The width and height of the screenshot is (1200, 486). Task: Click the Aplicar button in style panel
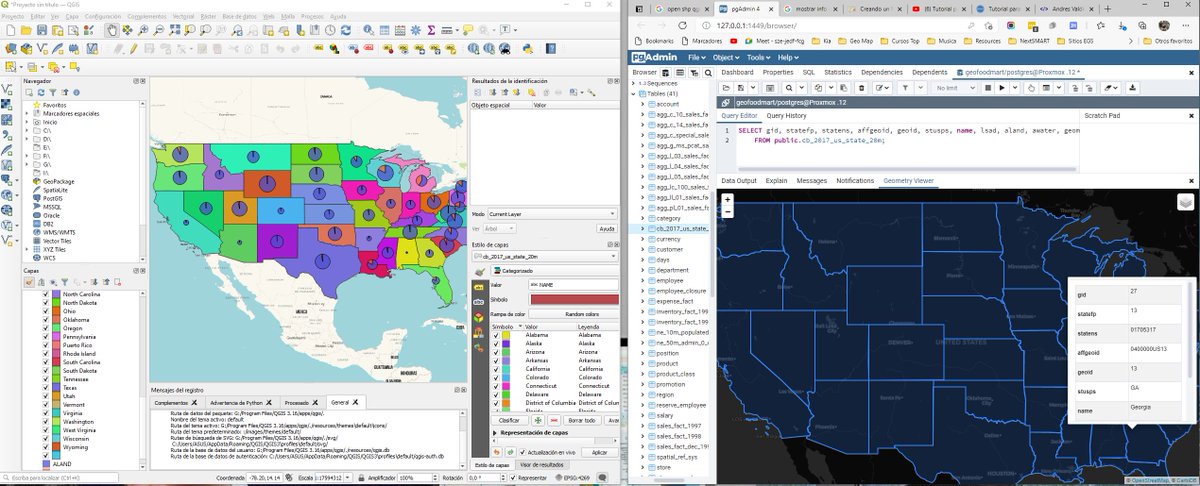tap(599, 452)
